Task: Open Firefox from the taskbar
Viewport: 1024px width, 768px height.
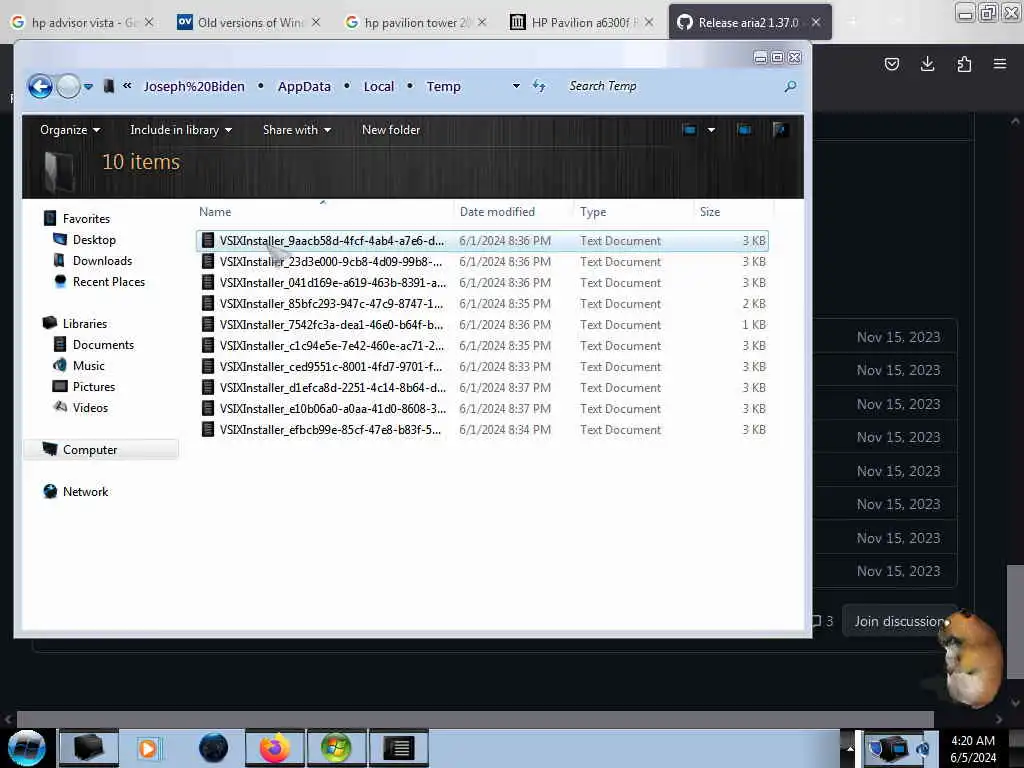Action: pos(275,748)
